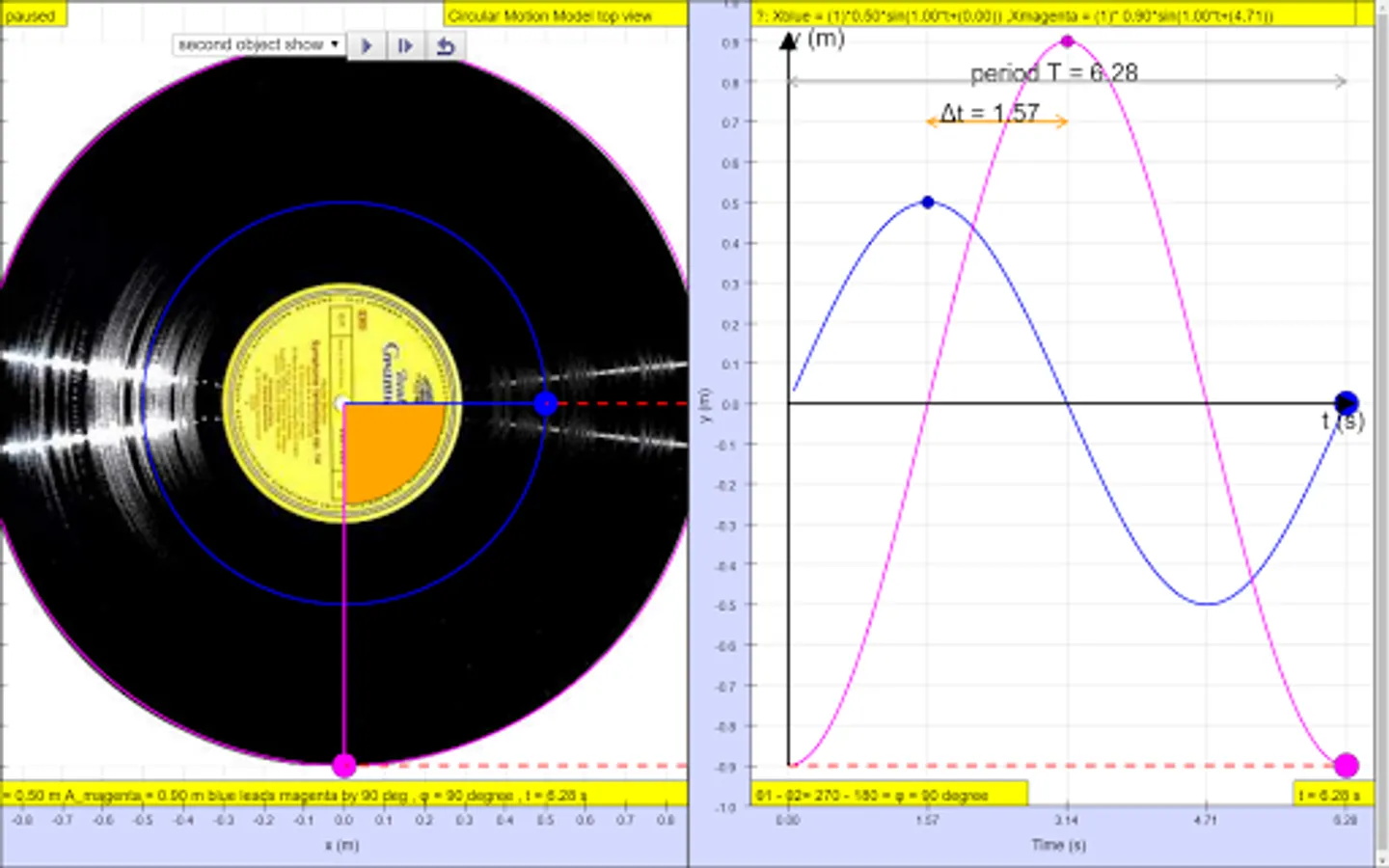
Task: Click the 'Circular Motion Model top view' title
Action: 564,15
